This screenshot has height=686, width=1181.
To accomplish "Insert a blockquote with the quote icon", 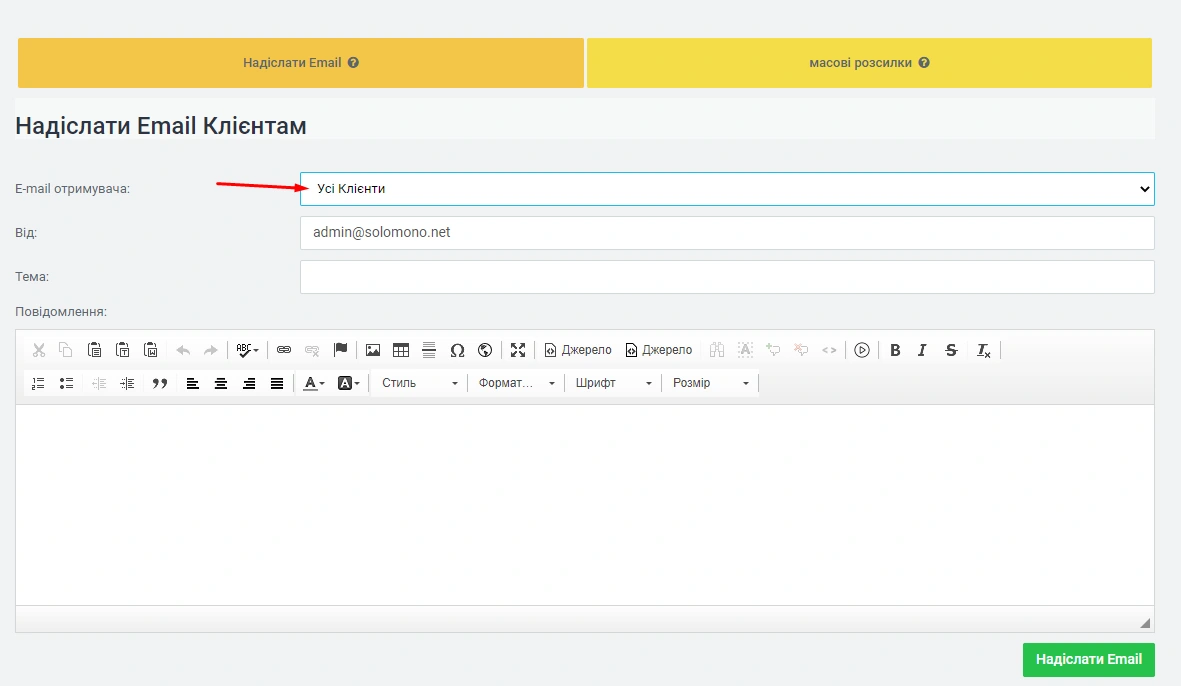I will click(x=159, y=383).
